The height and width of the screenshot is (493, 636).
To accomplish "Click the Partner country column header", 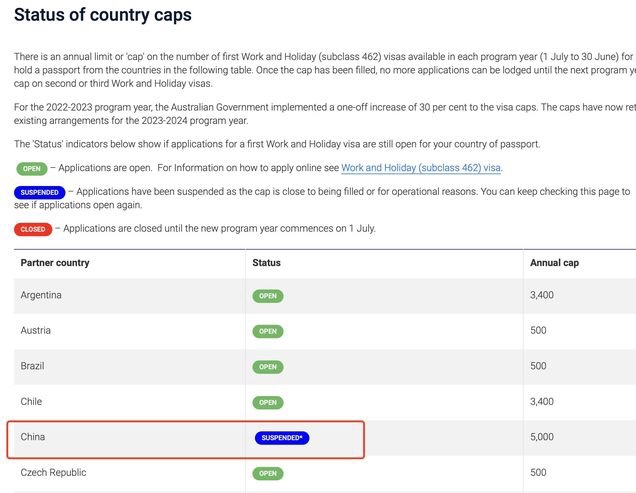I will [55, 263].
